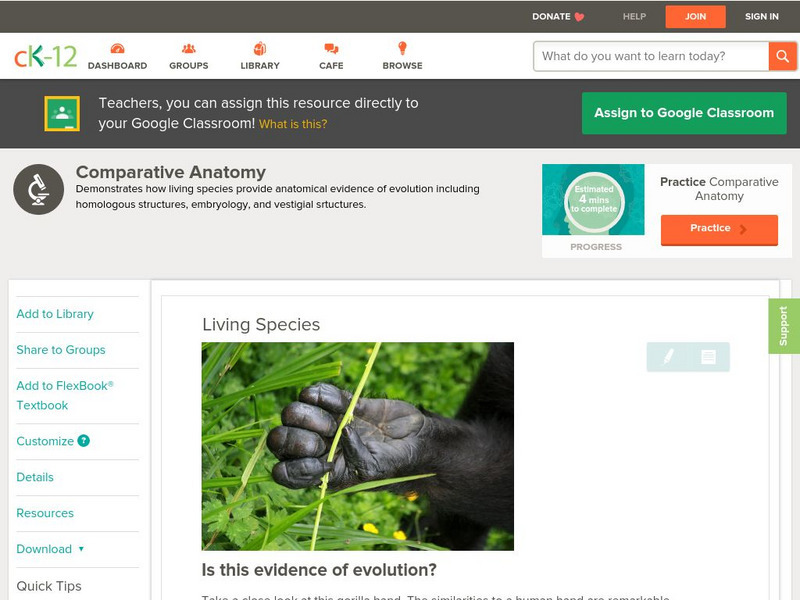The image size is (800, 600).
Task: Open the Library backpack icon
Action: pyautogui.click(x=260, y=48)
